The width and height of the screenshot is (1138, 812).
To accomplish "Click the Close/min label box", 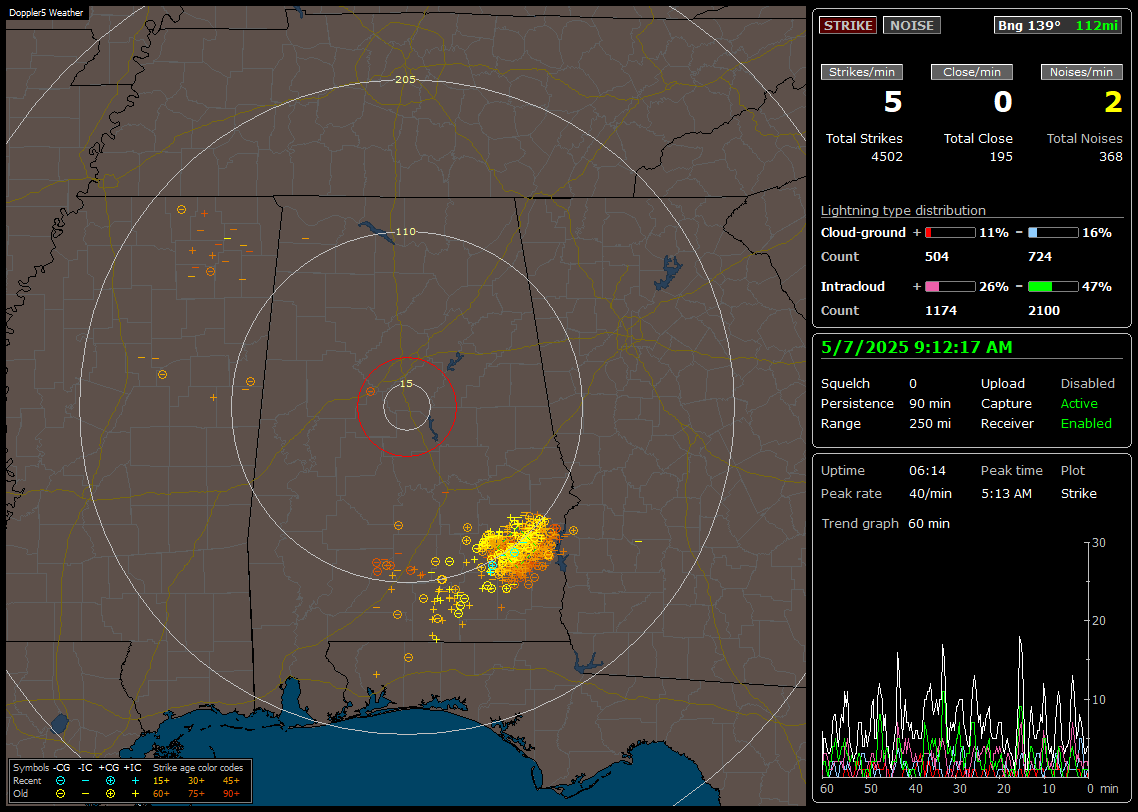I will pos(972,72).
